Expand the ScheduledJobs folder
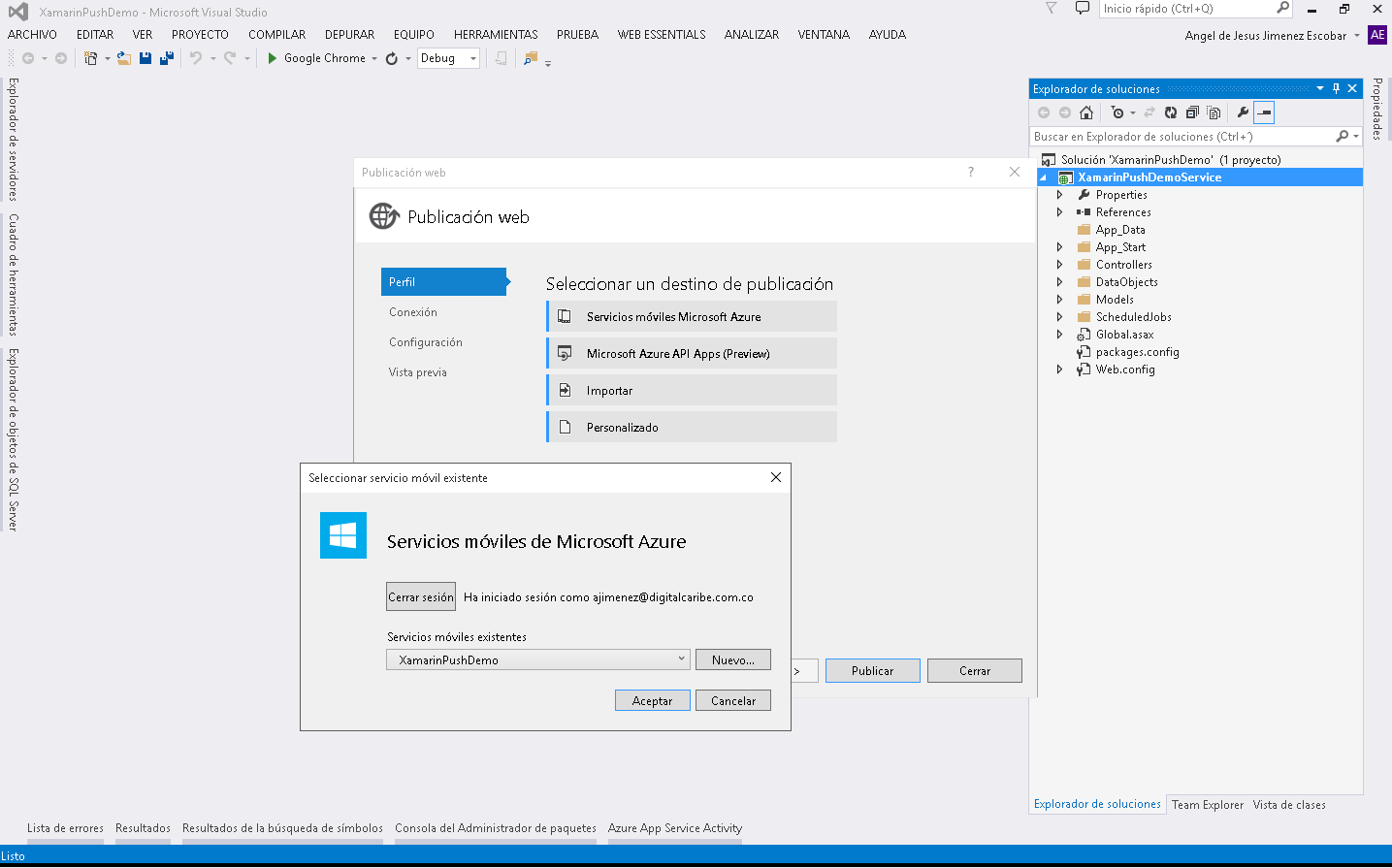The height and width of the screenshot is (868, 1392). [1059, 317]
